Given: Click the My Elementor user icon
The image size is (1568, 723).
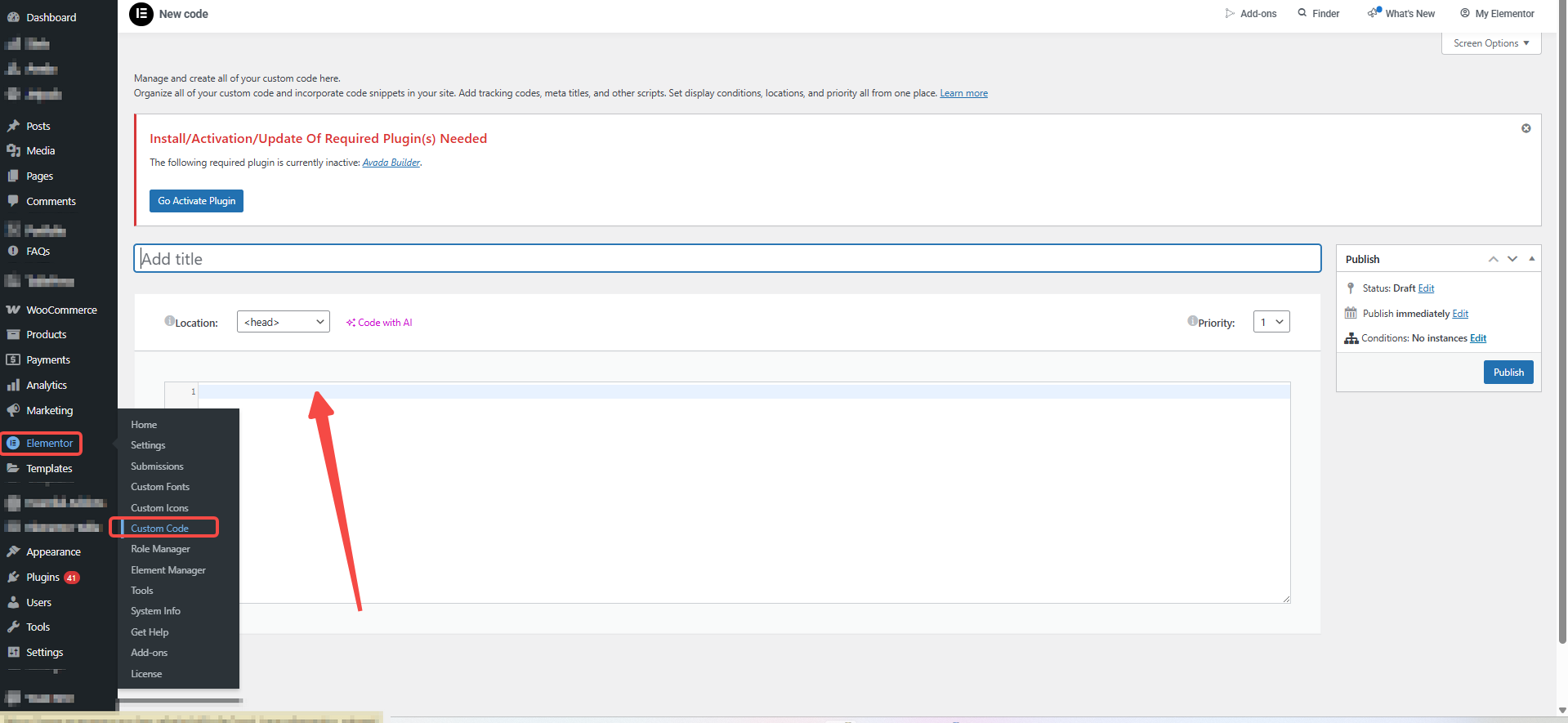Looking at the screenshot, I should pos(1465,13).
